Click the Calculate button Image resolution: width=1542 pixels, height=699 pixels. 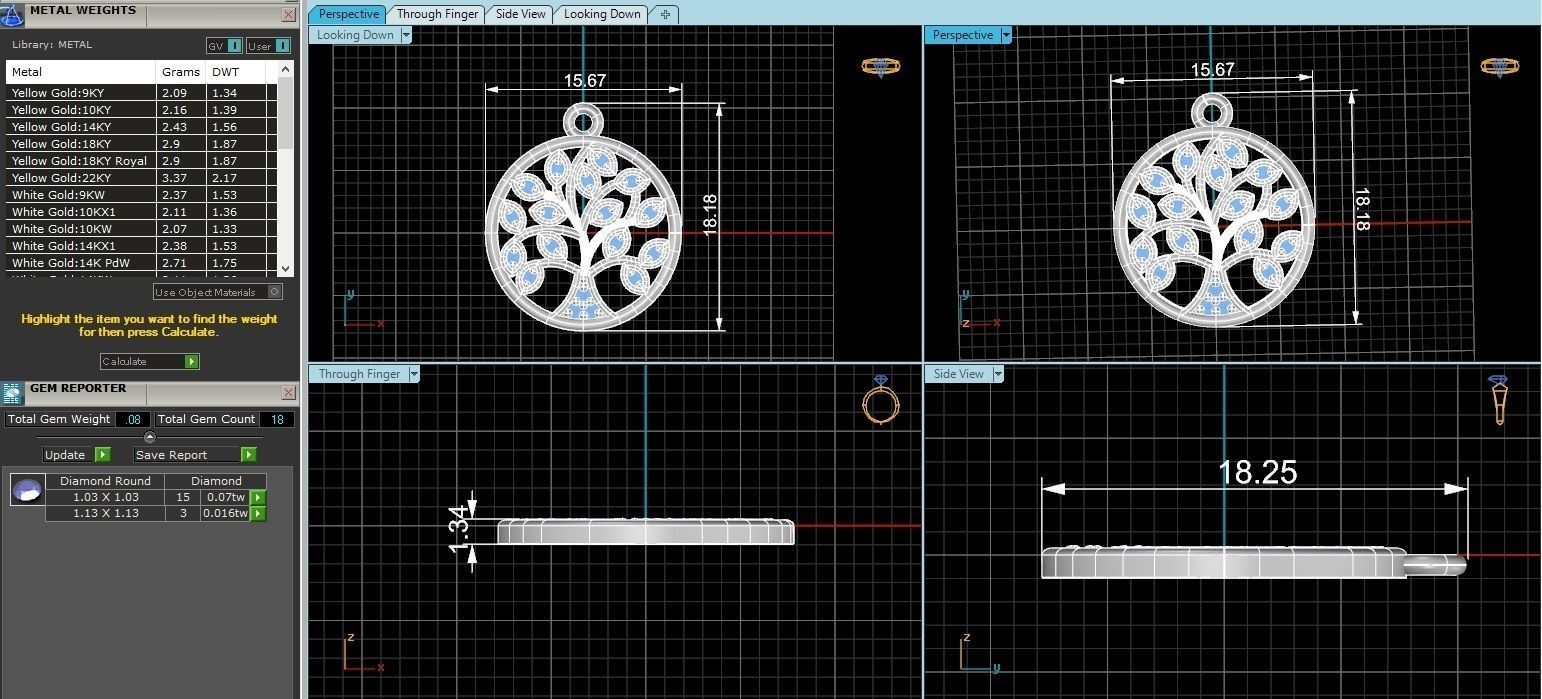point(150,361)
